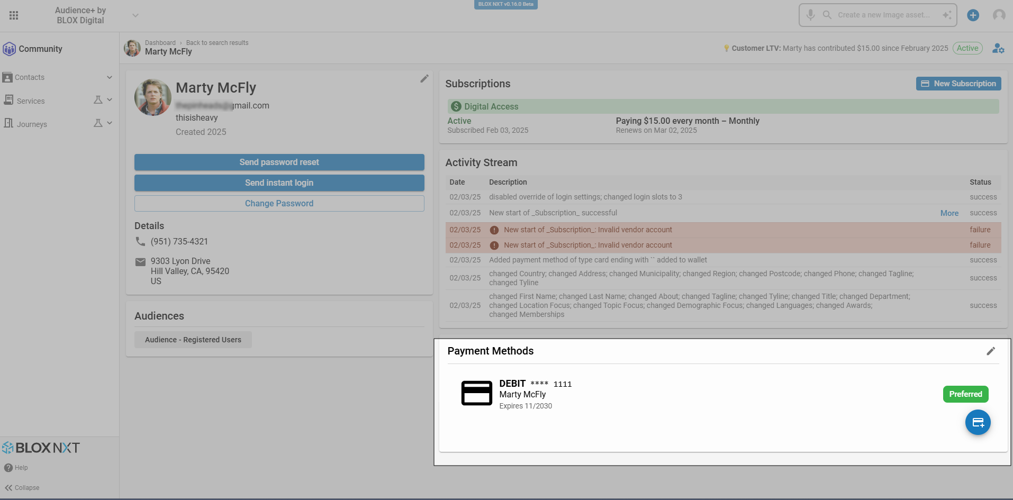
Task: Click the BLOX NXT v0.16.0 Beta version badge
Action: [x=506, y=4]
